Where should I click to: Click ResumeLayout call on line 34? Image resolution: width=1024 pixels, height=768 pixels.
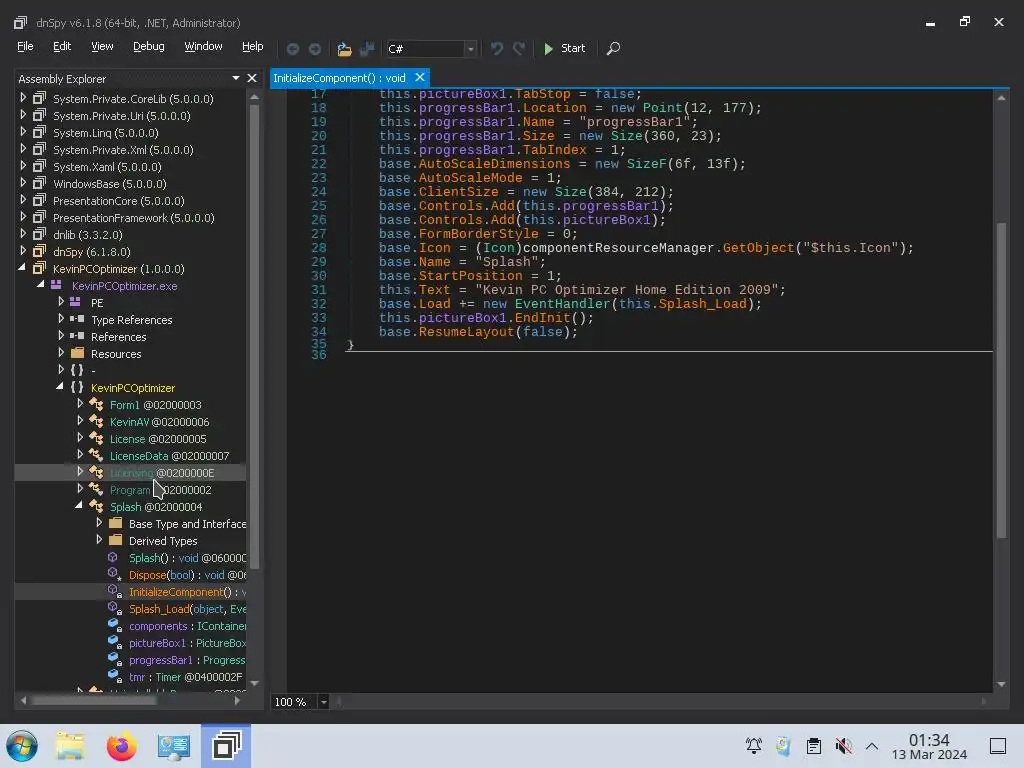pyautogui.click(x=466, y=332)
